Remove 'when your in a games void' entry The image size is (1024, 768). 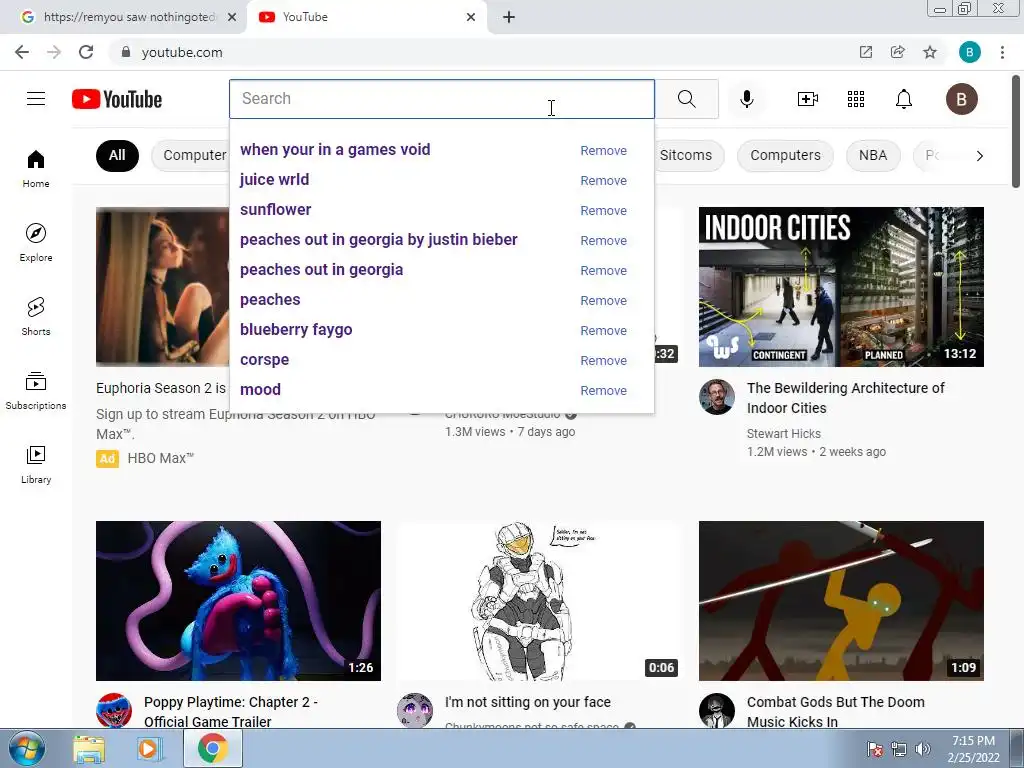(603, 150)
